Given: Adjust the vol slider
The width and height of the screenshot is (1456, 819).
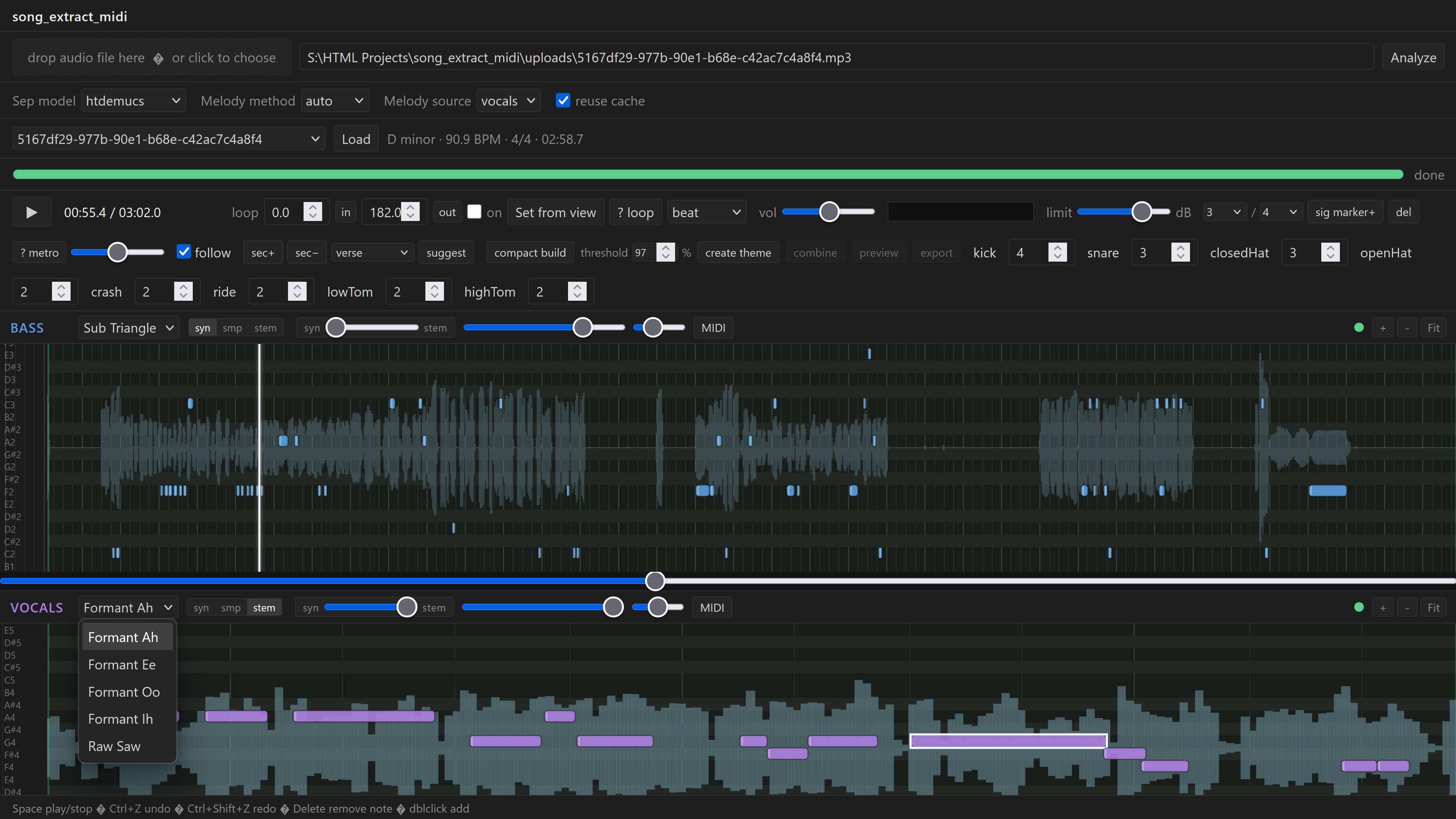Looking at the screenshot, I should [x=829, y=211].
